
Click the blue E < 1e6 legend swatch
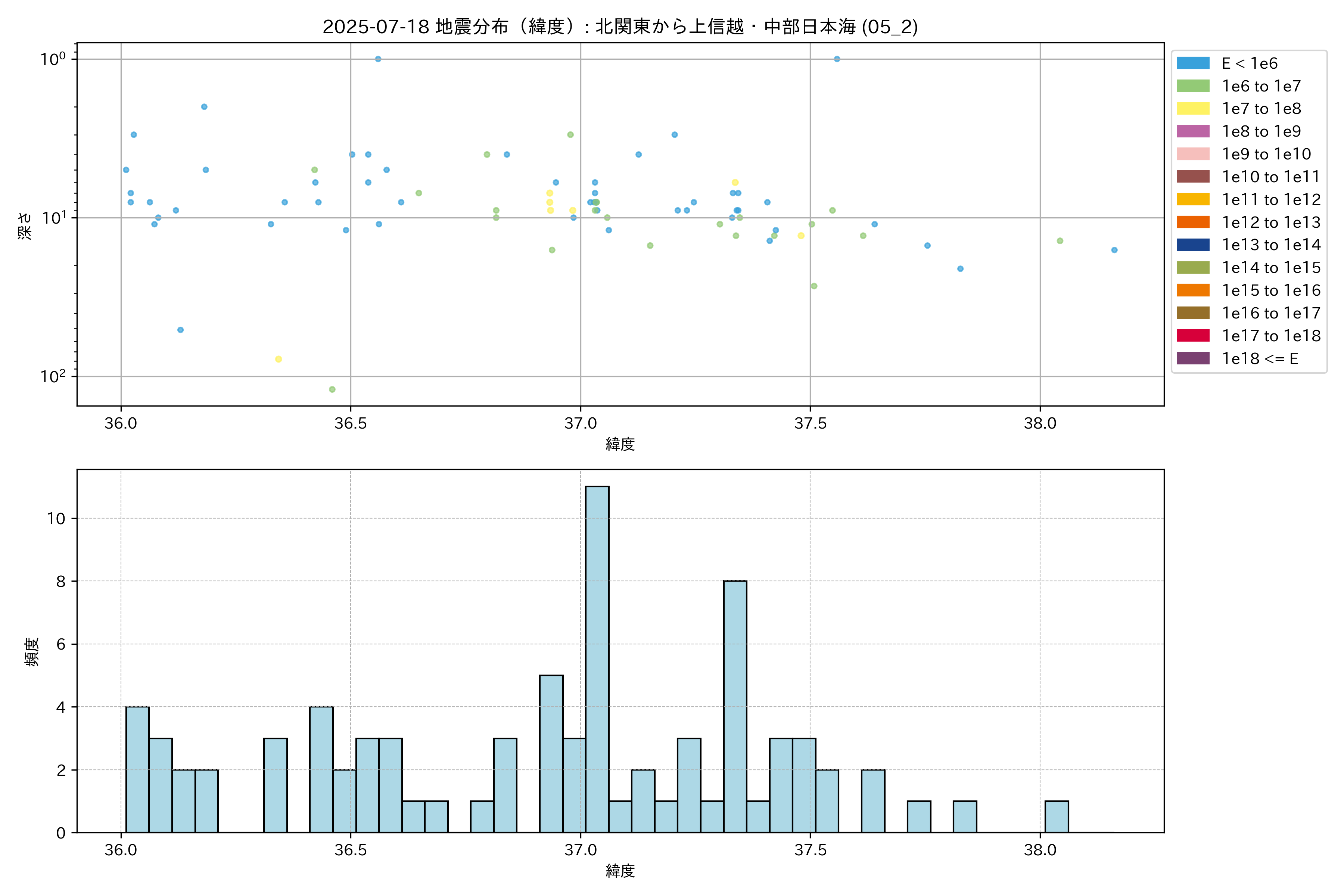coord(1193,63)
